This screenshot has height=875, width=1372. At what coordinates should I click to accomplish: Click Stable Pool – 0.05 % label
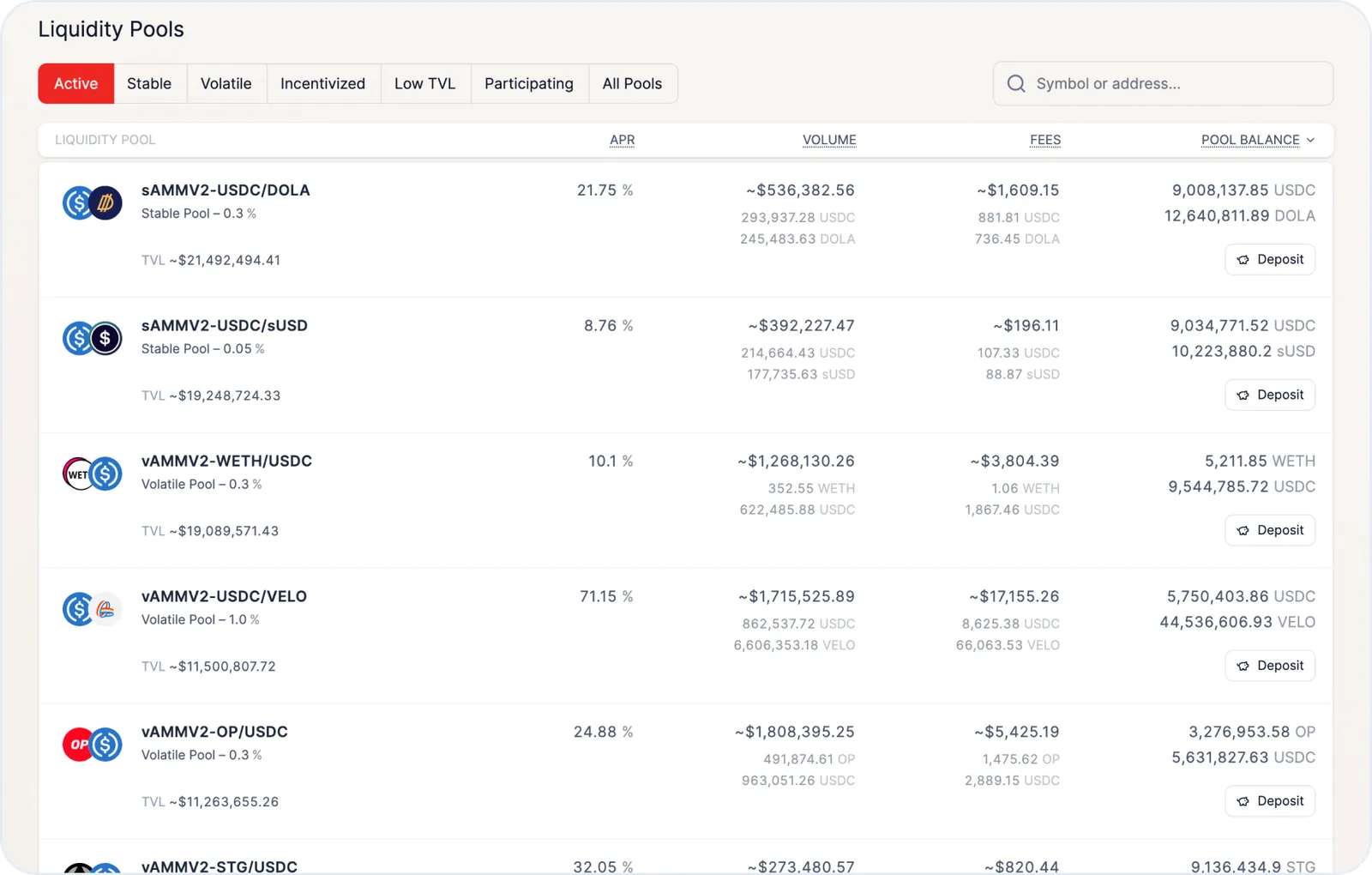click(x=203, y=349)
